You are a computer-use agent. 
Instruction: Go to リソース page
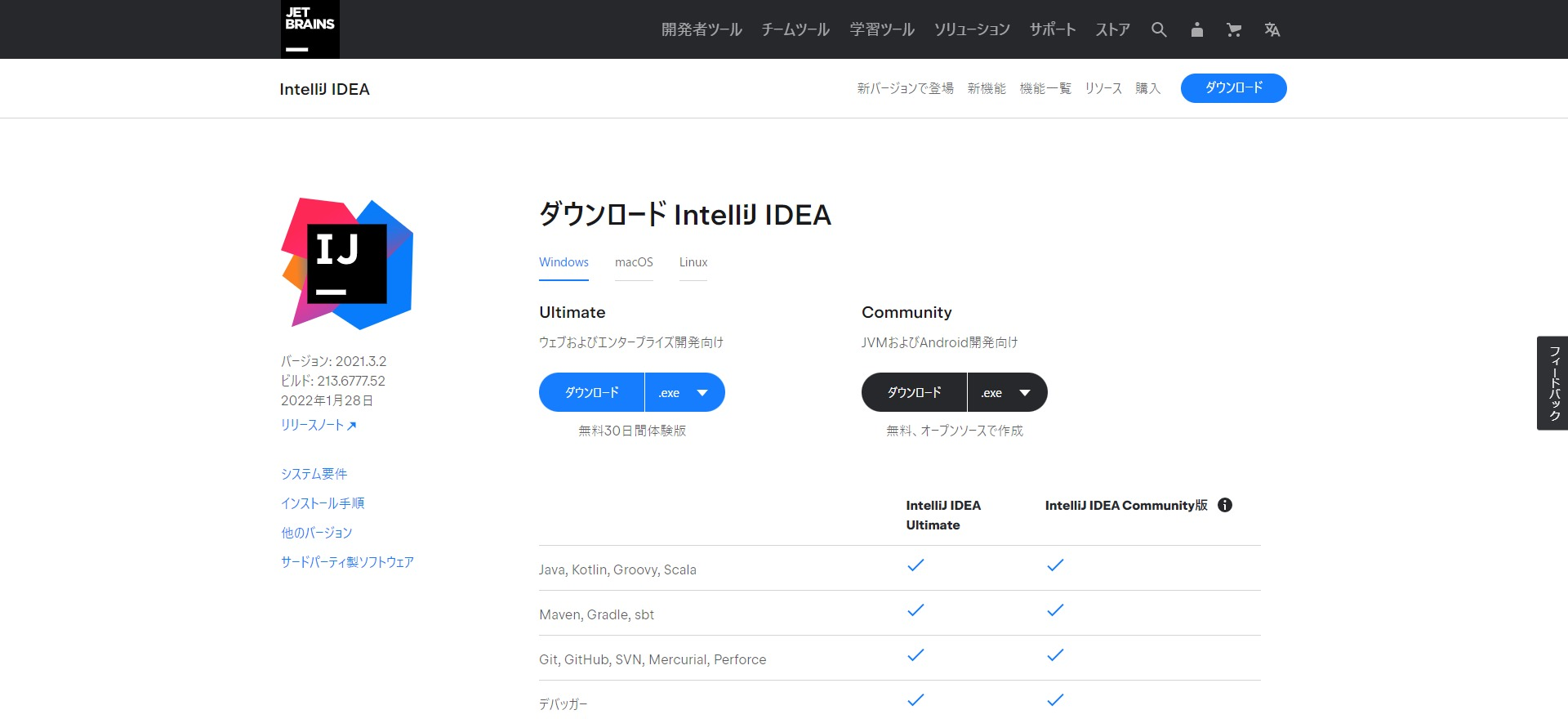coord(1103,88)
